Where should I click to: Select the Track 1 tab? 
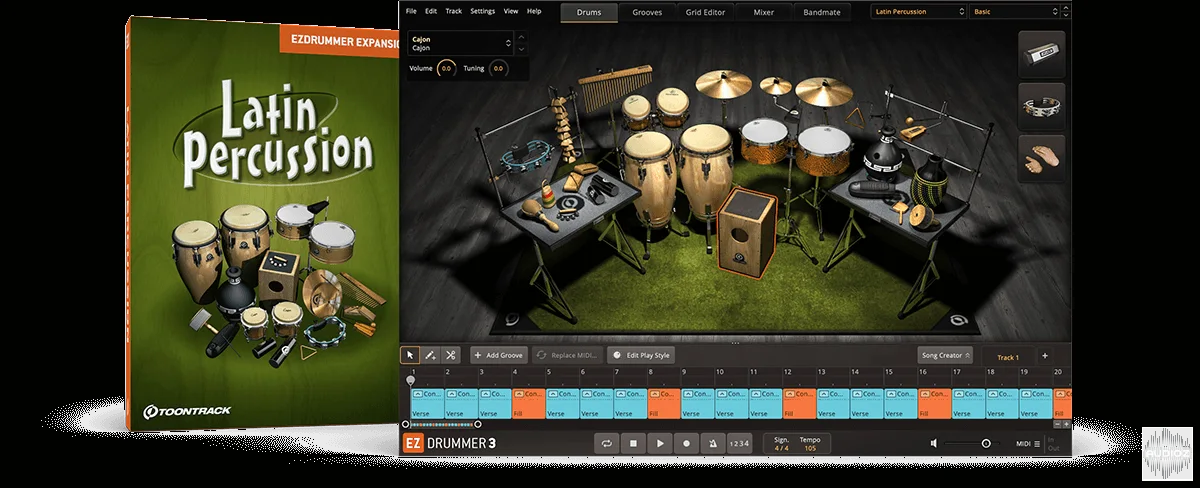[x=1008, y=357]
